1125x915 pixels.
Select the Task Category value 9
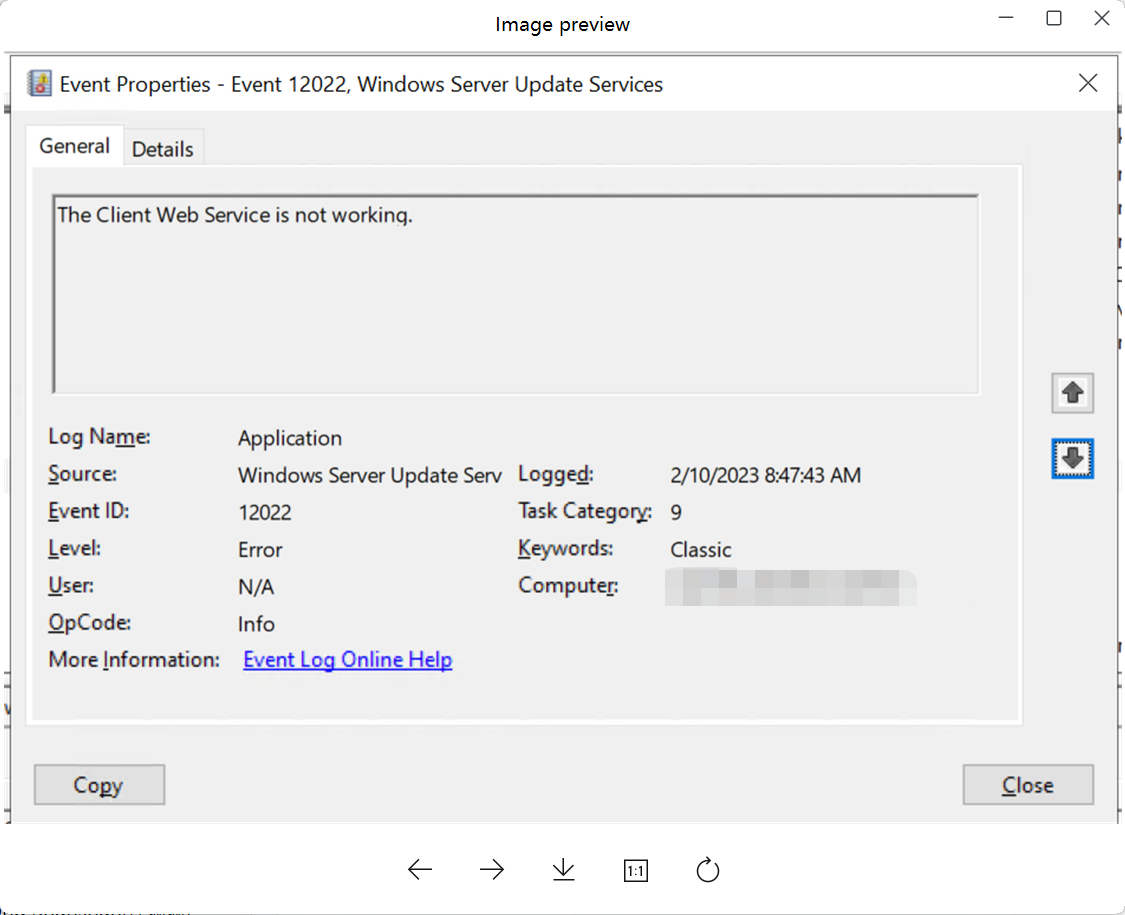(676, 512)
